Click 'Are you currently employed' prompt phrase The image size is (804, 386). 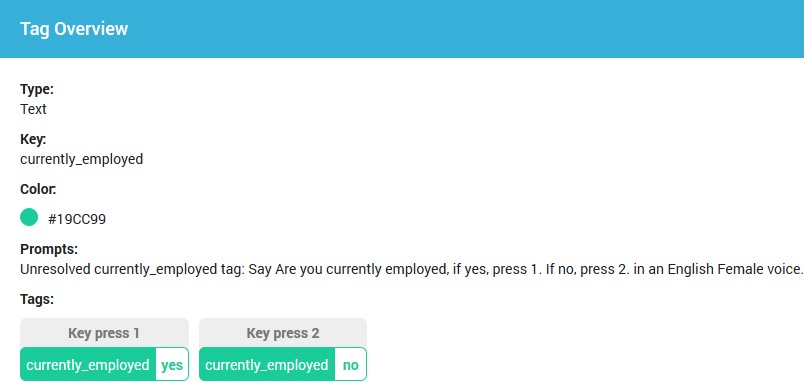[x=359, y=269]
